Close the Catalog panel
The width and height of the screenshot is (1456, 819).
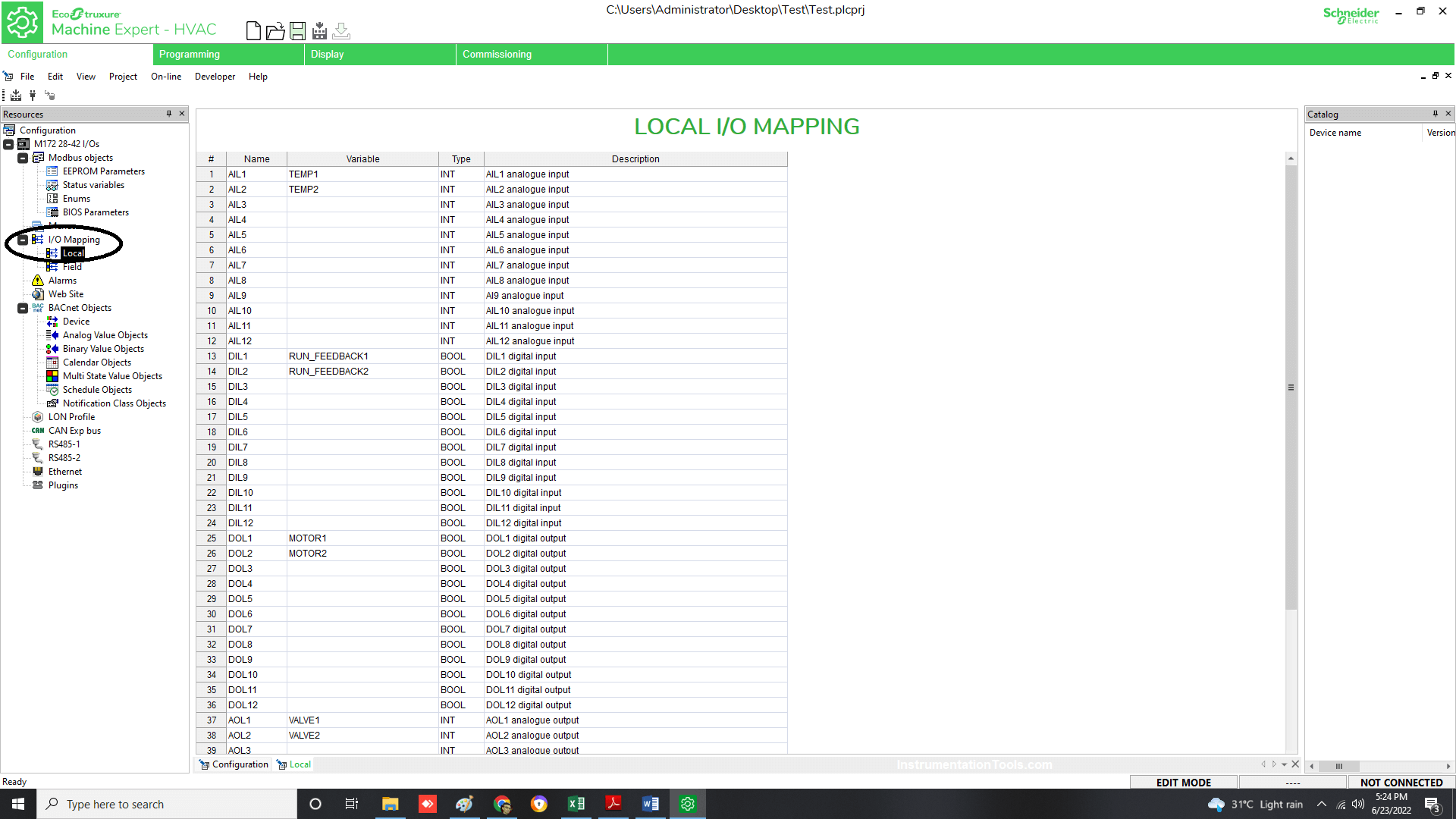(1448, 114)
